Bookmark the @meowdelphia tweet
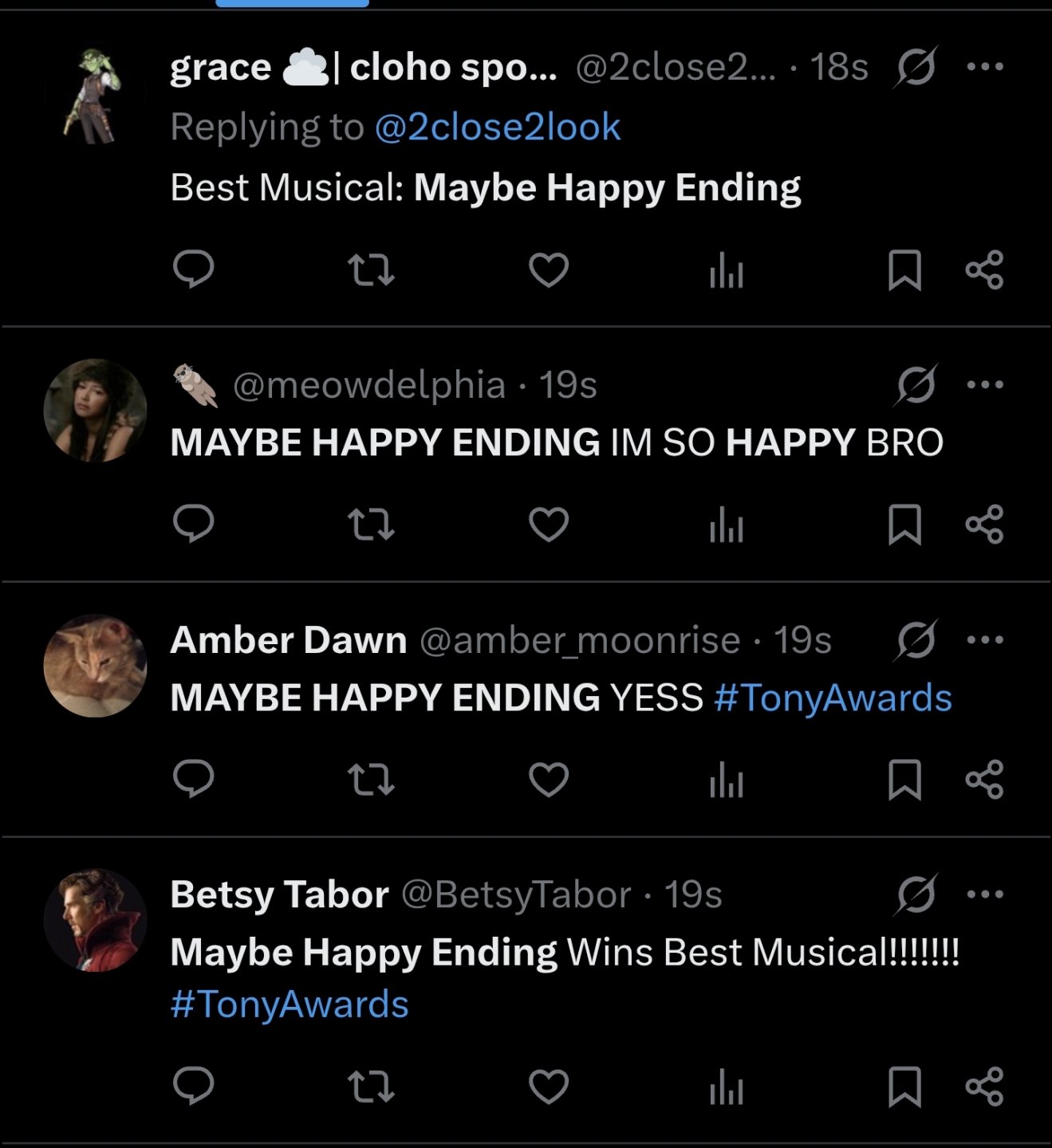The width and height of the screenshot is (1052, 1148). (904, 525)
